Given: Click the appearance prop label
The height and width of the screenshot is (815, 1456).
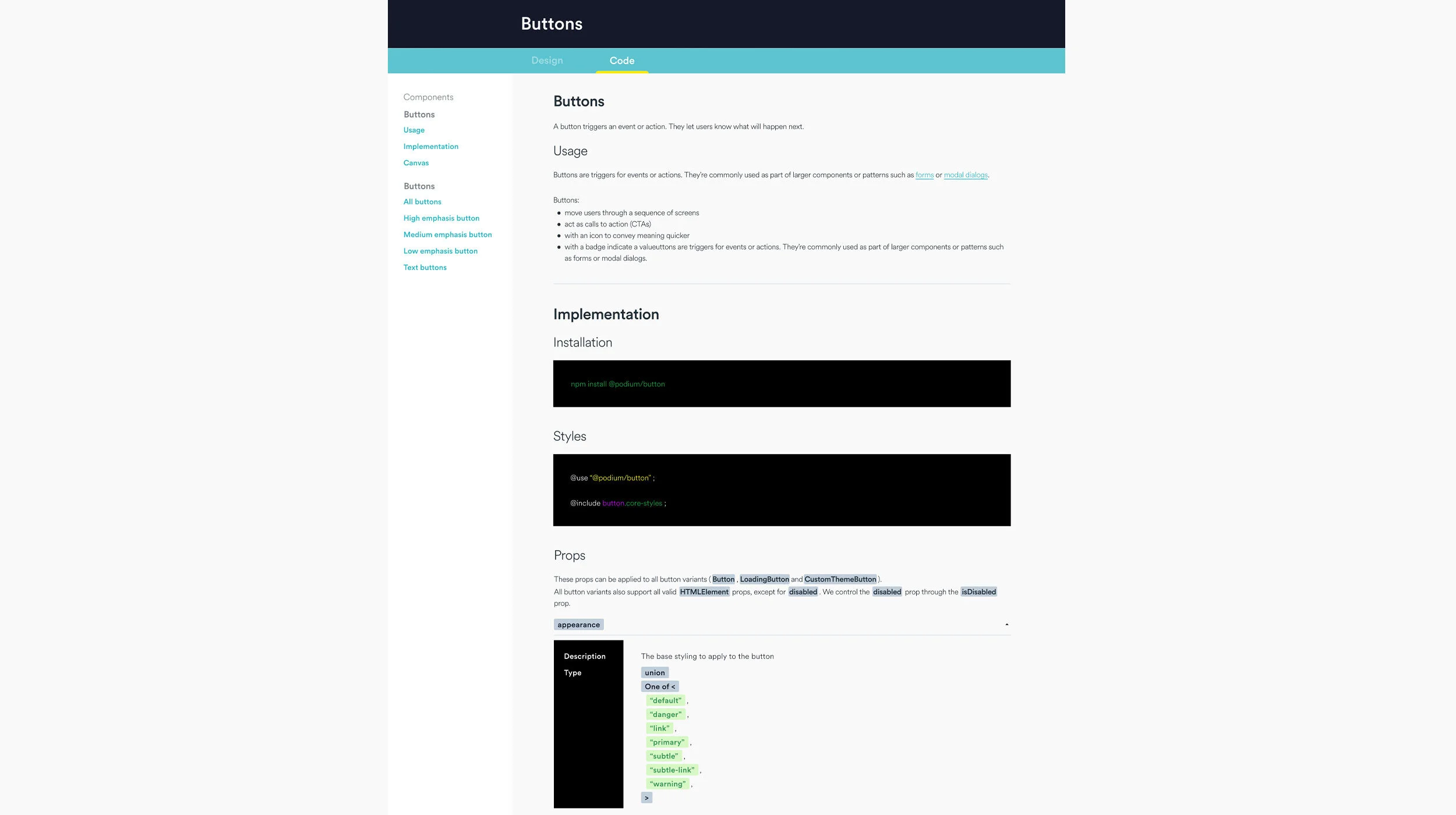Looking at the screenshot, I should (578, 625).
